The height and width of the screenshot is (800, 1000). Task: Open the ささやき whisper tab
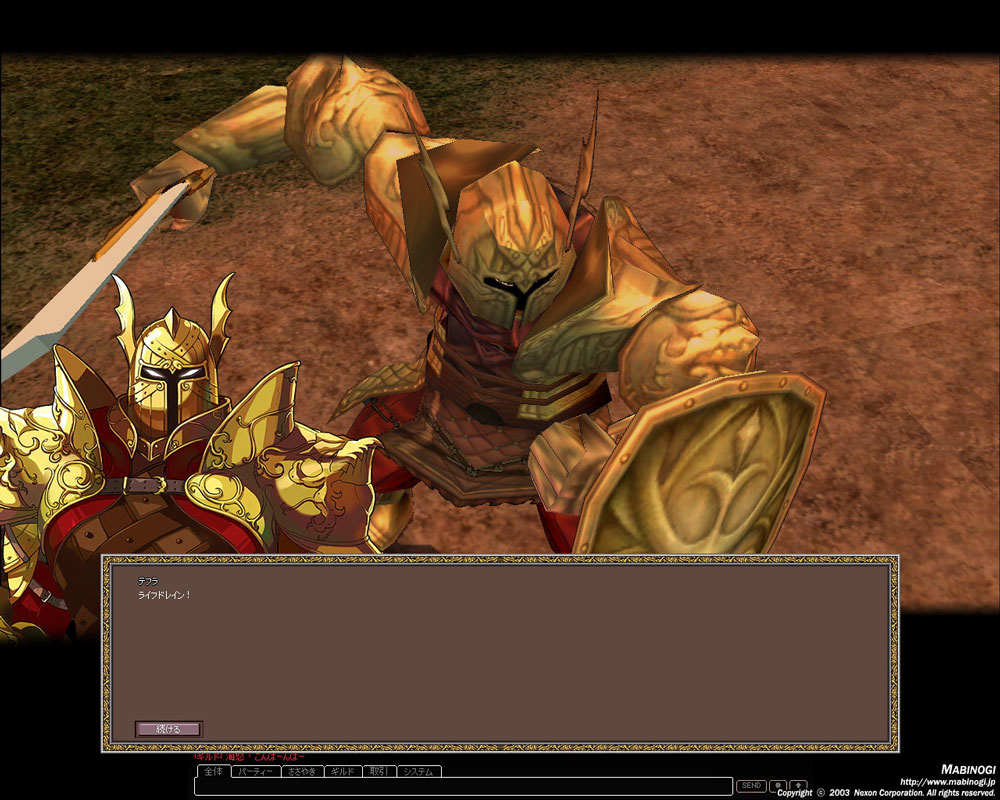click(x=302, y=771)
